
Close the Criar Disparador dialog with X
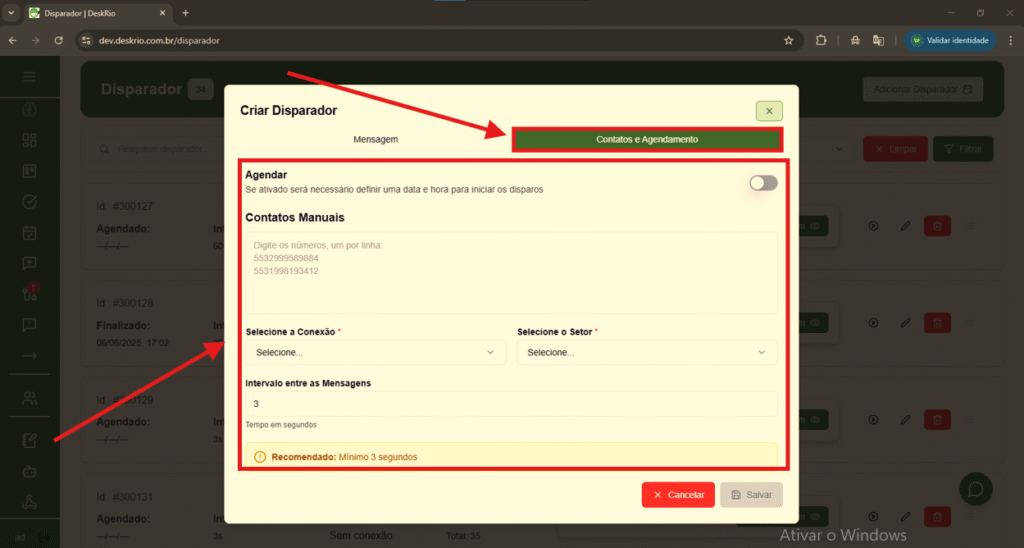click(769, 111)
